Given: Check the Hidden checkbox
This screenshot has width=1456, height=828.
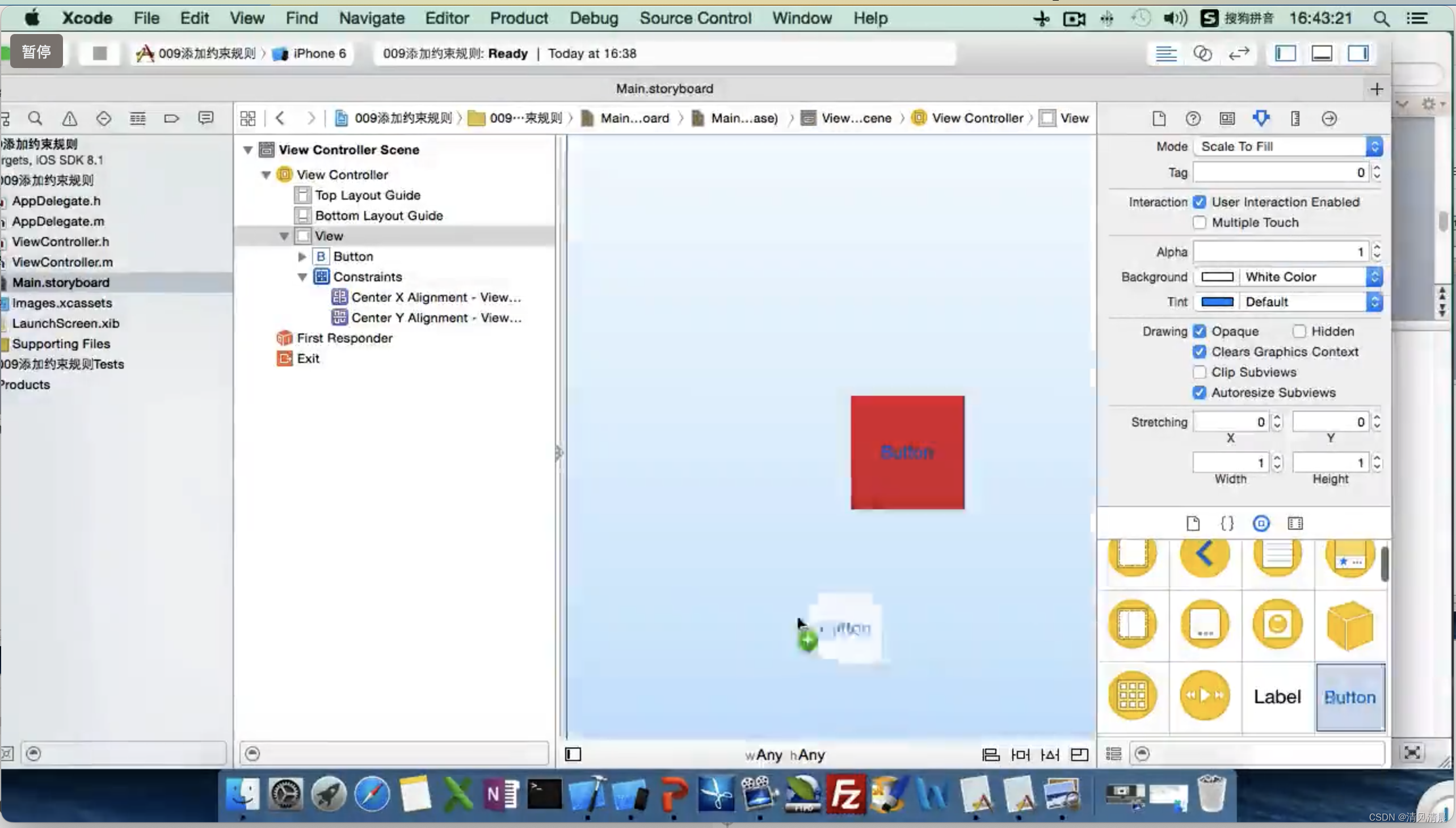Looking at the screenshot, I should [1299, 331].
